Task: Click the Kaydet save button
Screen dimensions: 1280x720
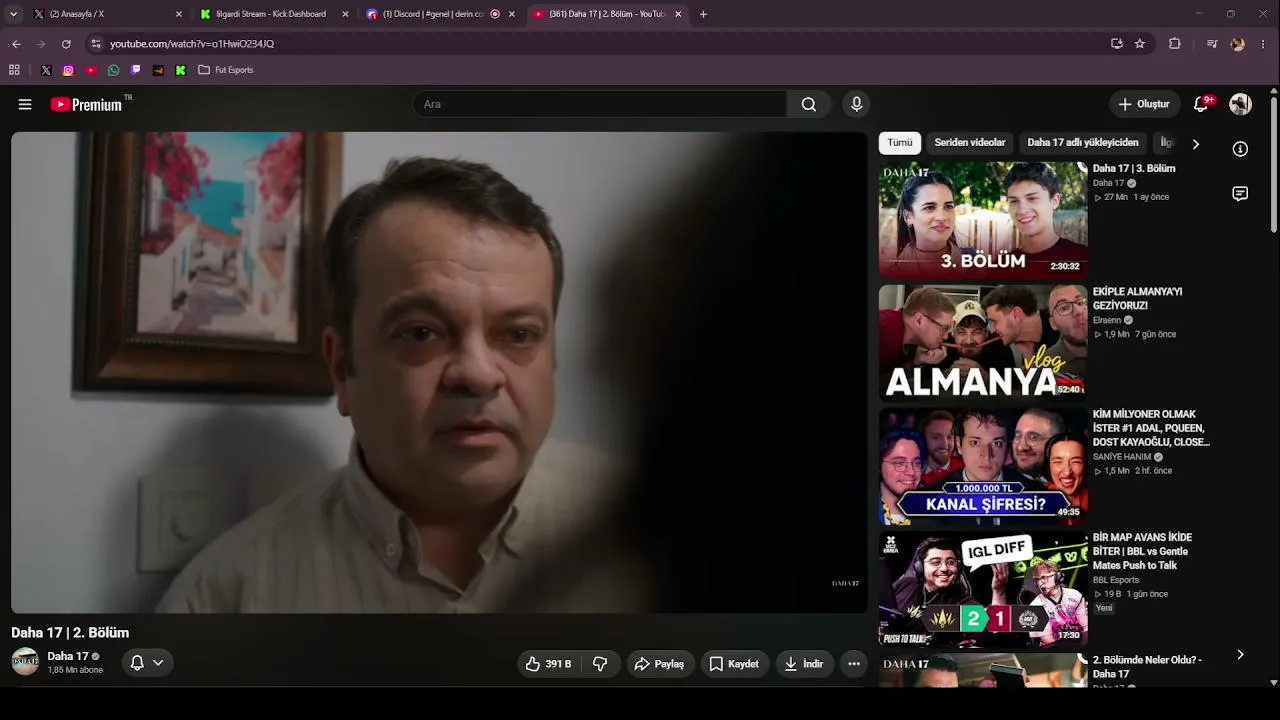Action: point(733,664)
